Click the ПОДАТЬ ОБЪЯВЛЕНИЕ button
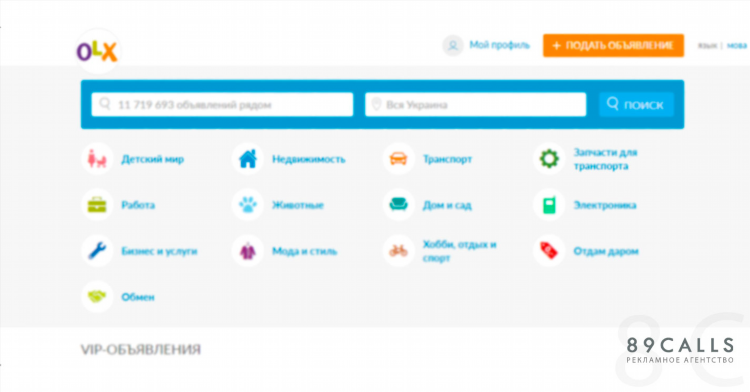 coord(613,45)
